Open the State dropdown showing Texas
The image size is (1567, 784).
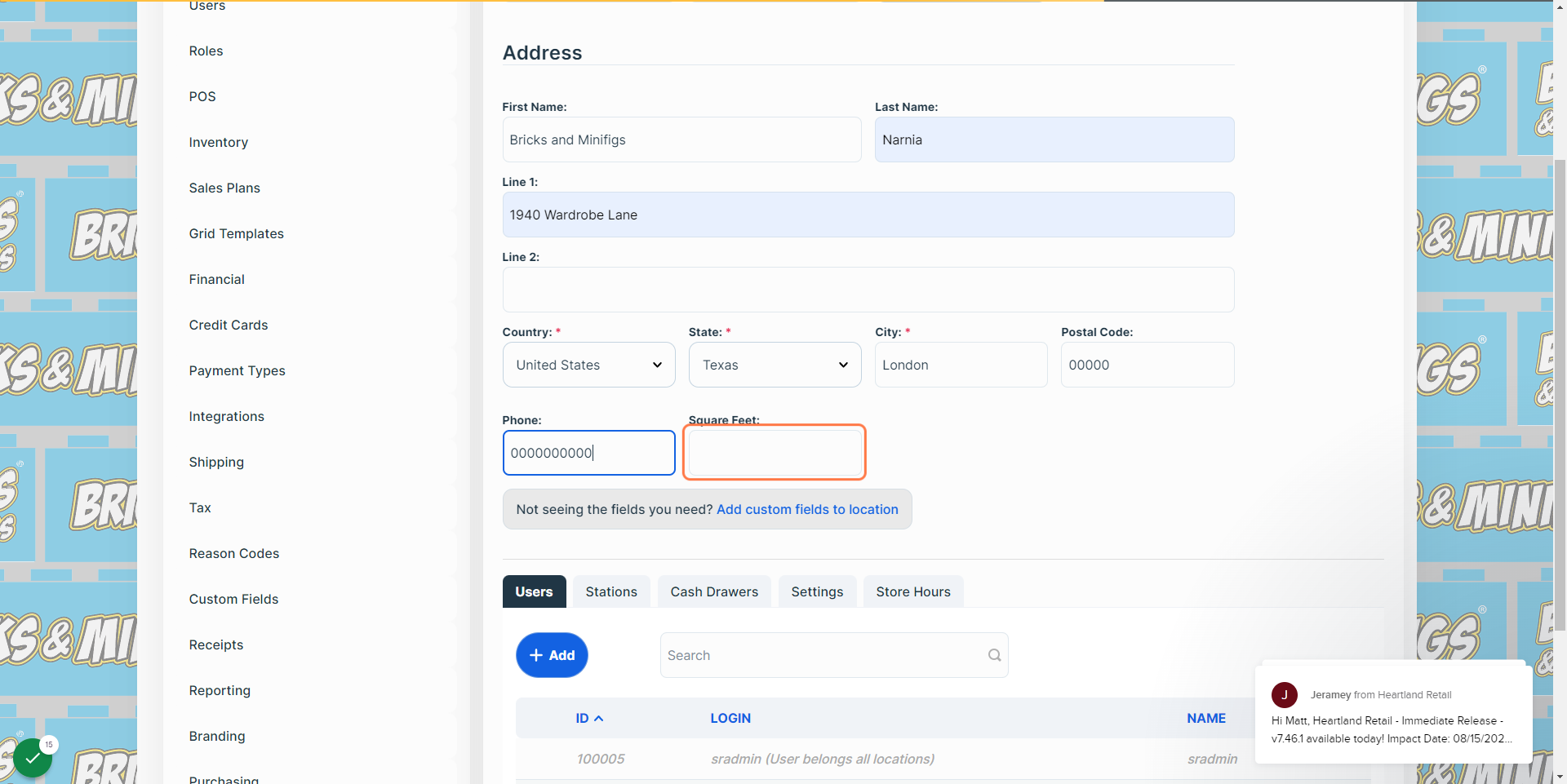coord(775,365)
